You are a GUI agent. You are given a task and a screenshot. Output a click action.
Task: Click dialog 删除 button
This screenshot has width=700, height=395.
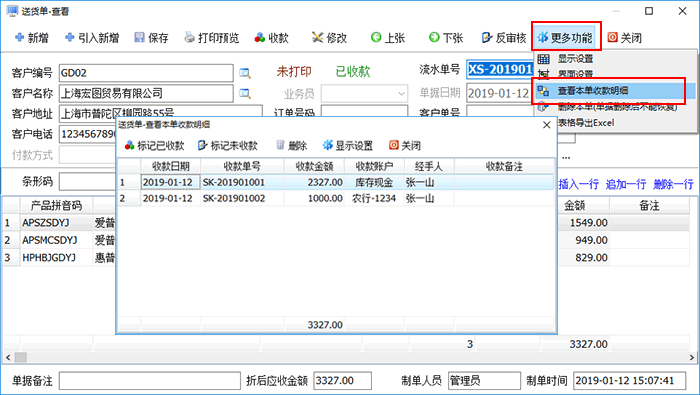point(291,146)
